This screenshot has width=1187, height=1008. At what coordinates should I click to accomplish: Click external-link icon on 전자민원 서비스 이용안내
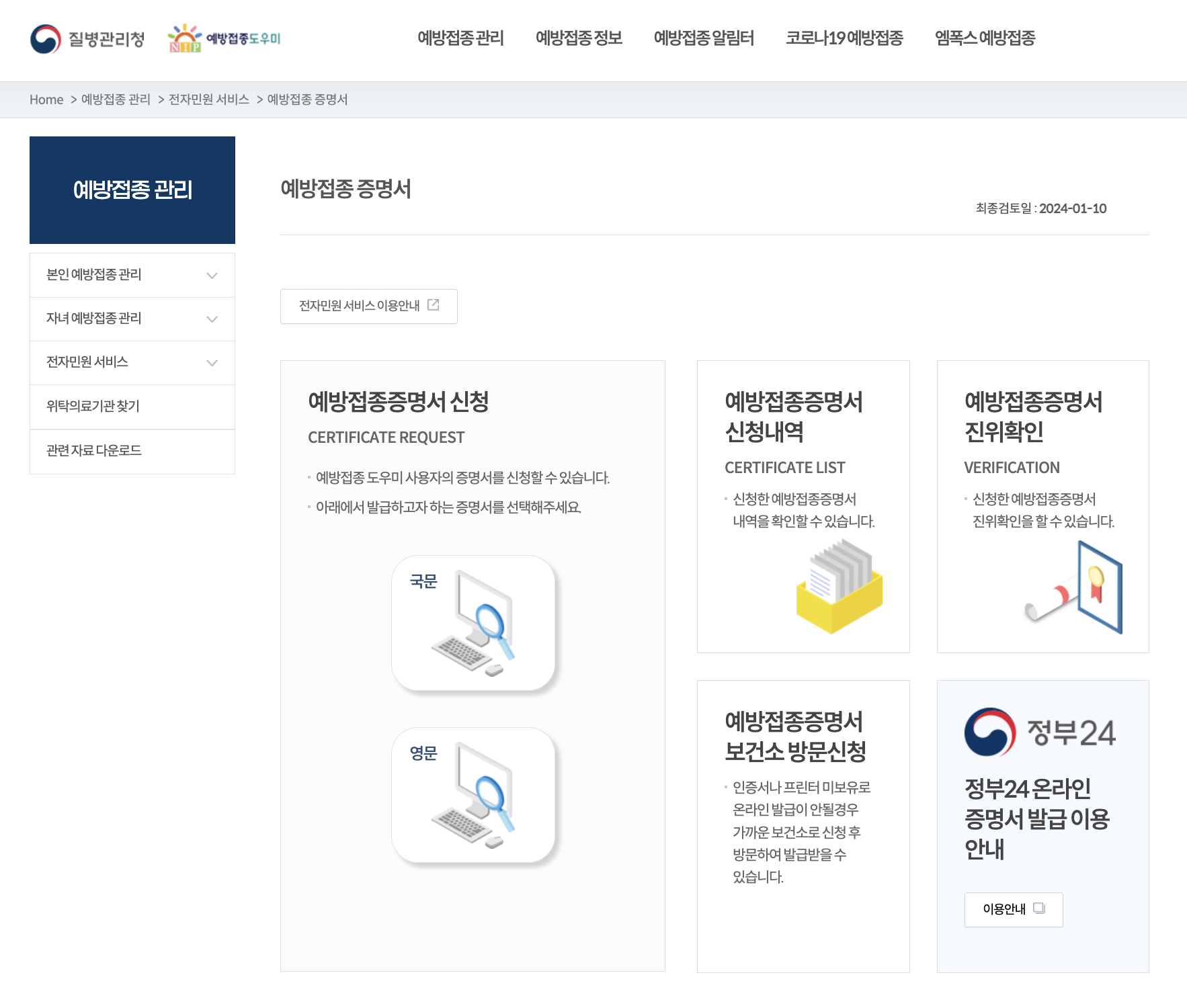tap(434, 305)
